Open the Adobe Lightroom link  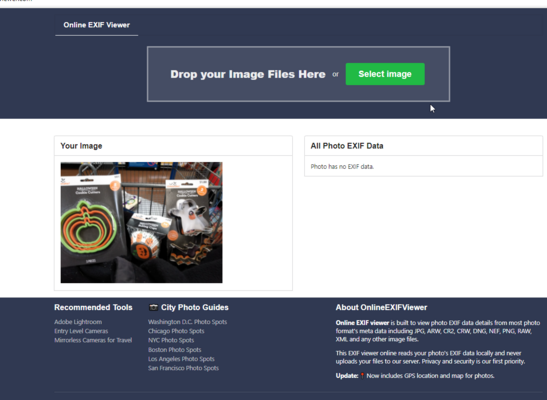78,322
